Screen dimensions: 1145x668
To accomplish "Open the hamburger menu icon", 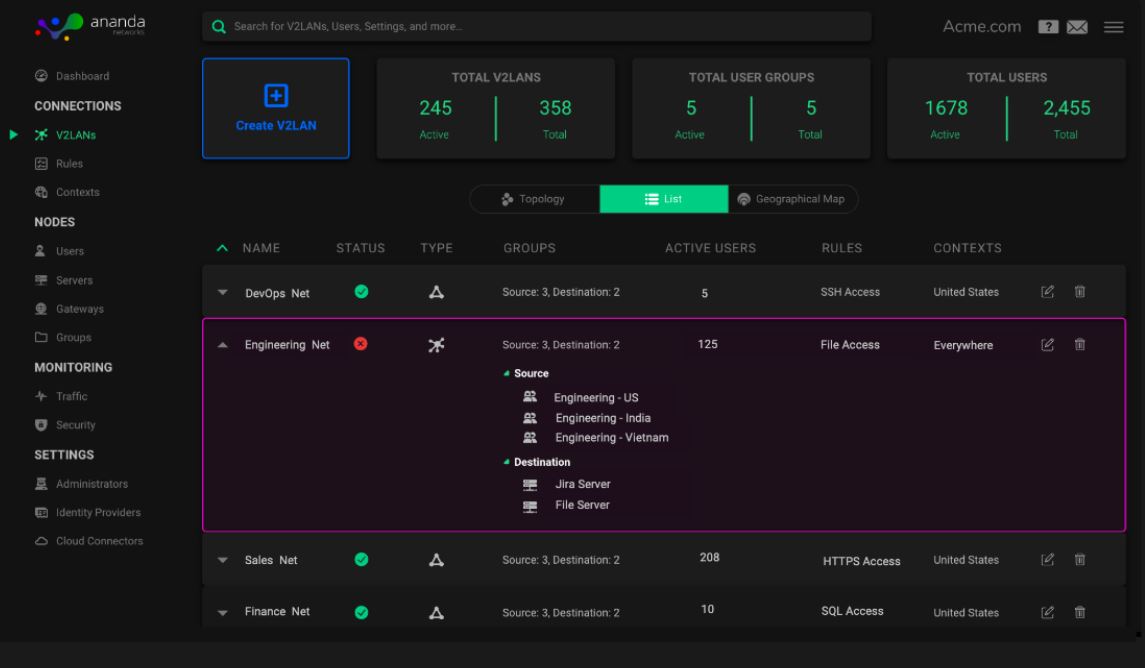I will click(1114, 27).
